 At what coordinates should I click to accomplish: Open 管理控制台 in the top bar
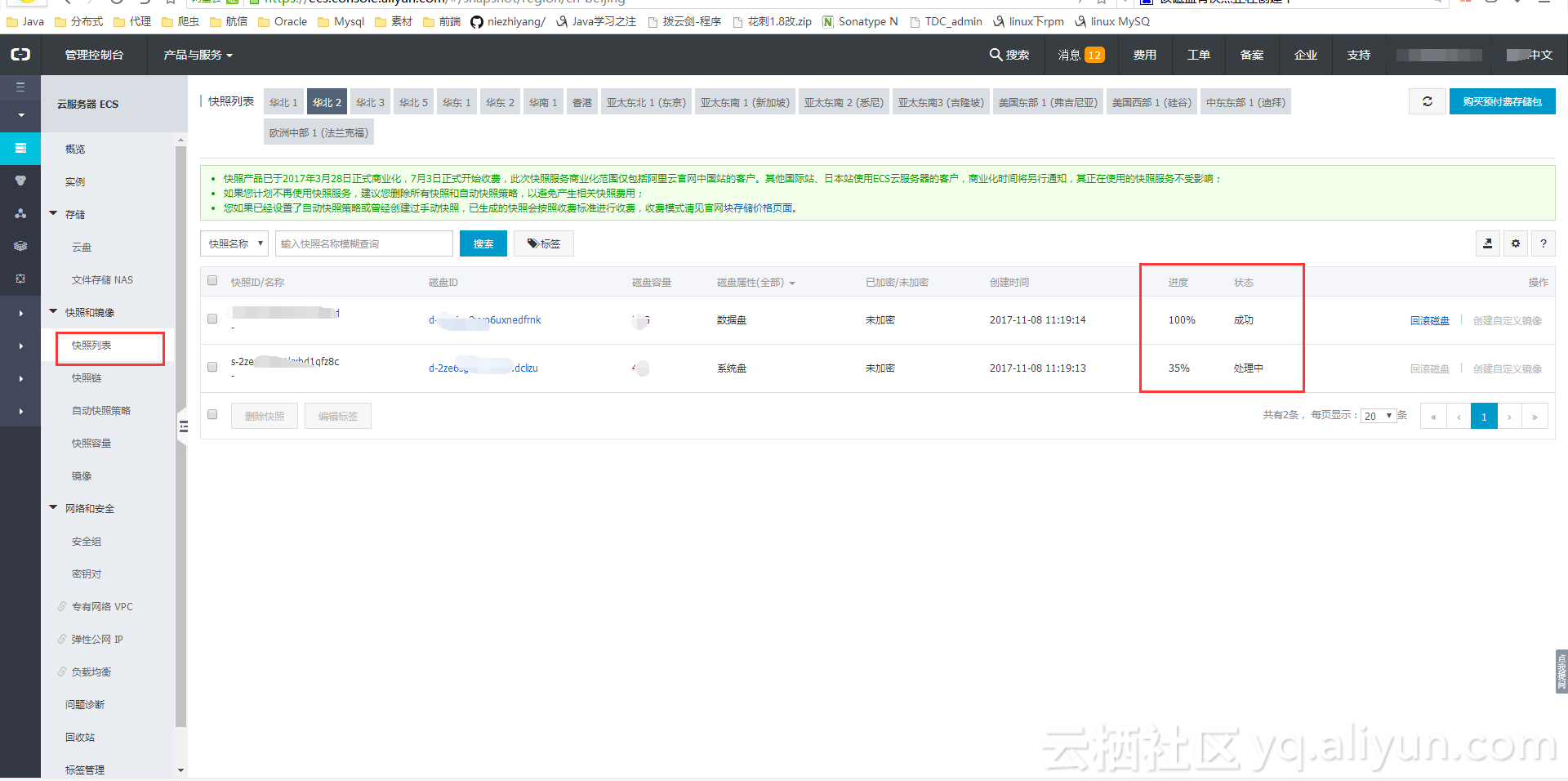click(94, 55)
